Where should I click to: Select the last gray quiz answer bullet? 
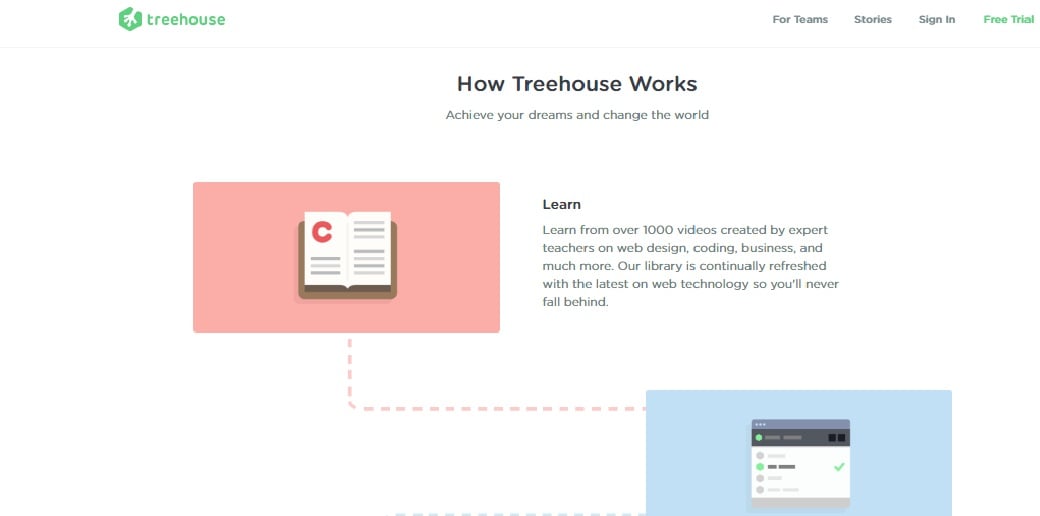760,490
